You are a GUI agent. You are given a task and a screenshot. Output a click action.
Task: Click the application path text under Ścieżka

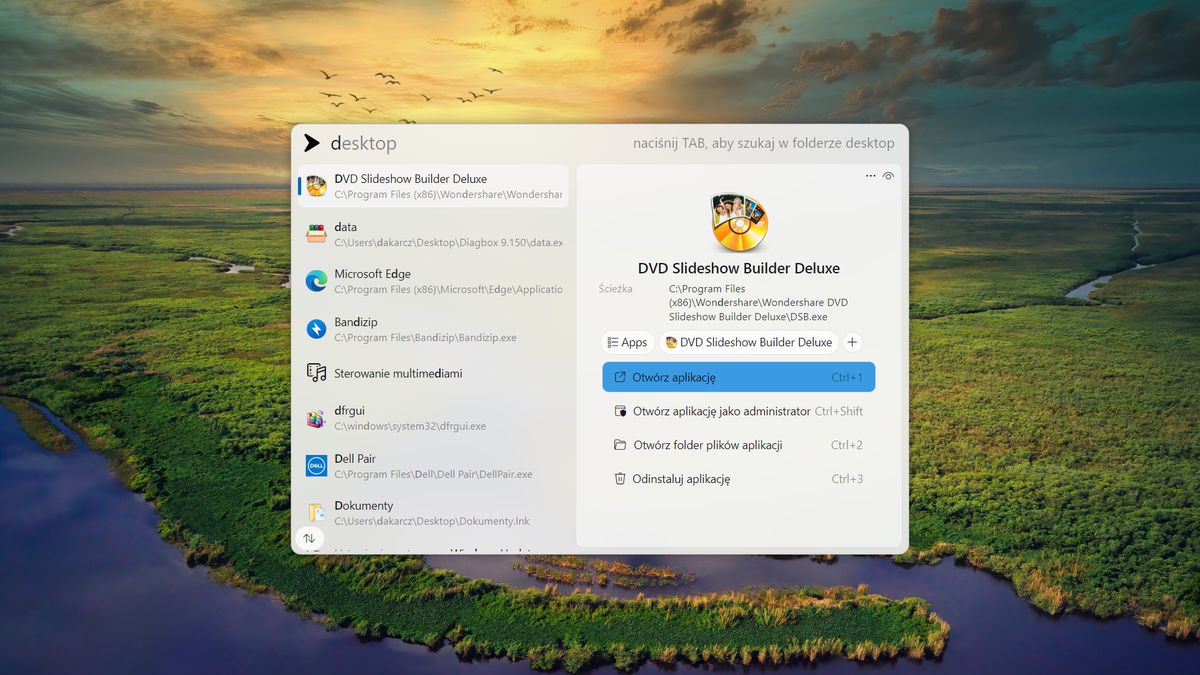(758, 302)
